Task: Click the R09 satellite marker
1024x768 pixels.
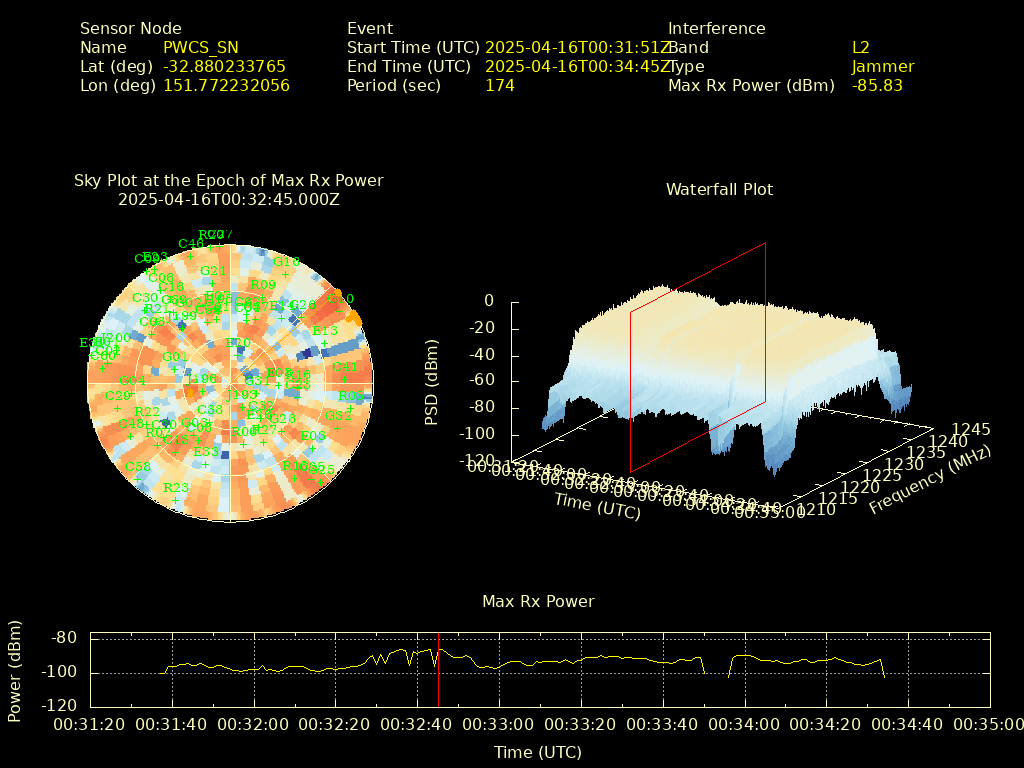Action: click(x=262, y=286)
